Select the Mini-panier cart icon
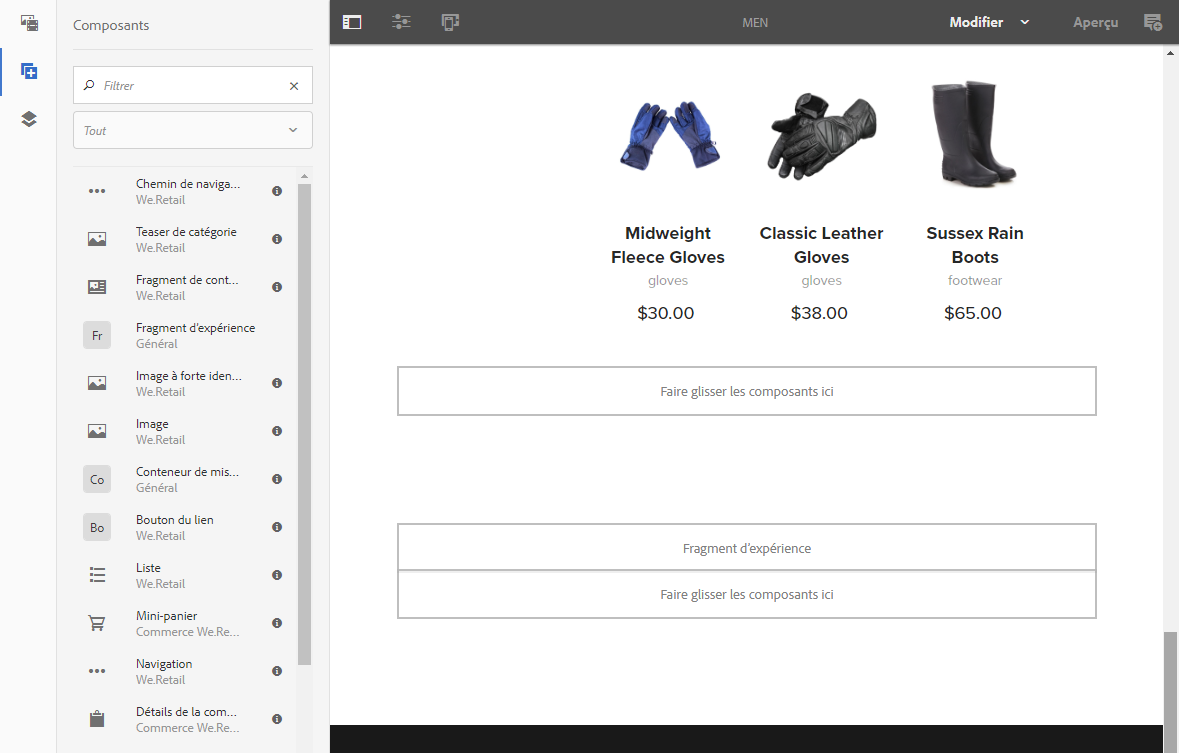The image size is (1179, 753). [x=97, y=623]
